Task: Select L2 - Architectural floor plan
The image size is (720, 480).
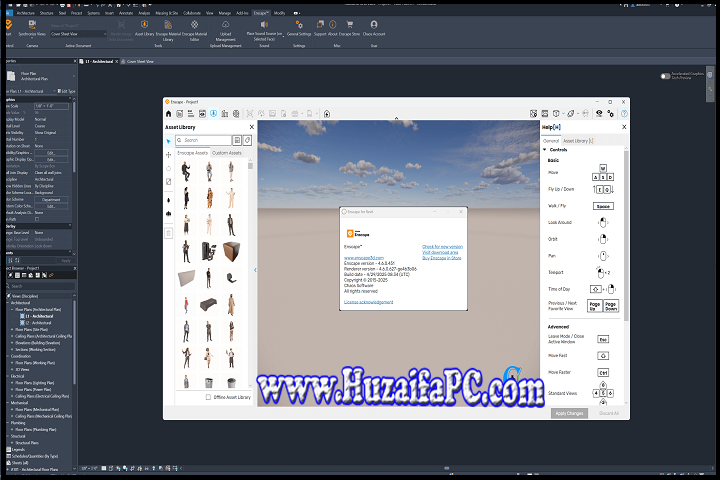Action: coord(38,323)
